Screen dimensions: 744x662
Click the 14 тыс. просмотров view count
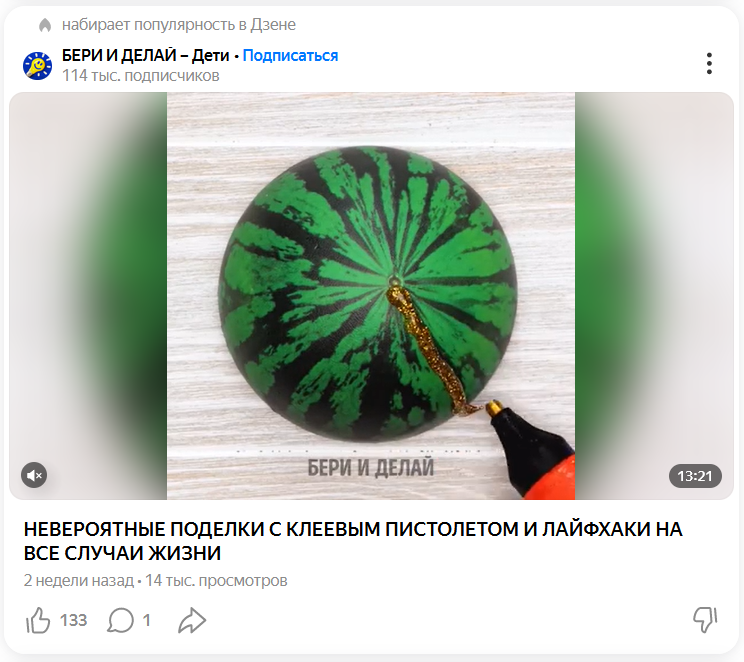click(x=216, y=580)
